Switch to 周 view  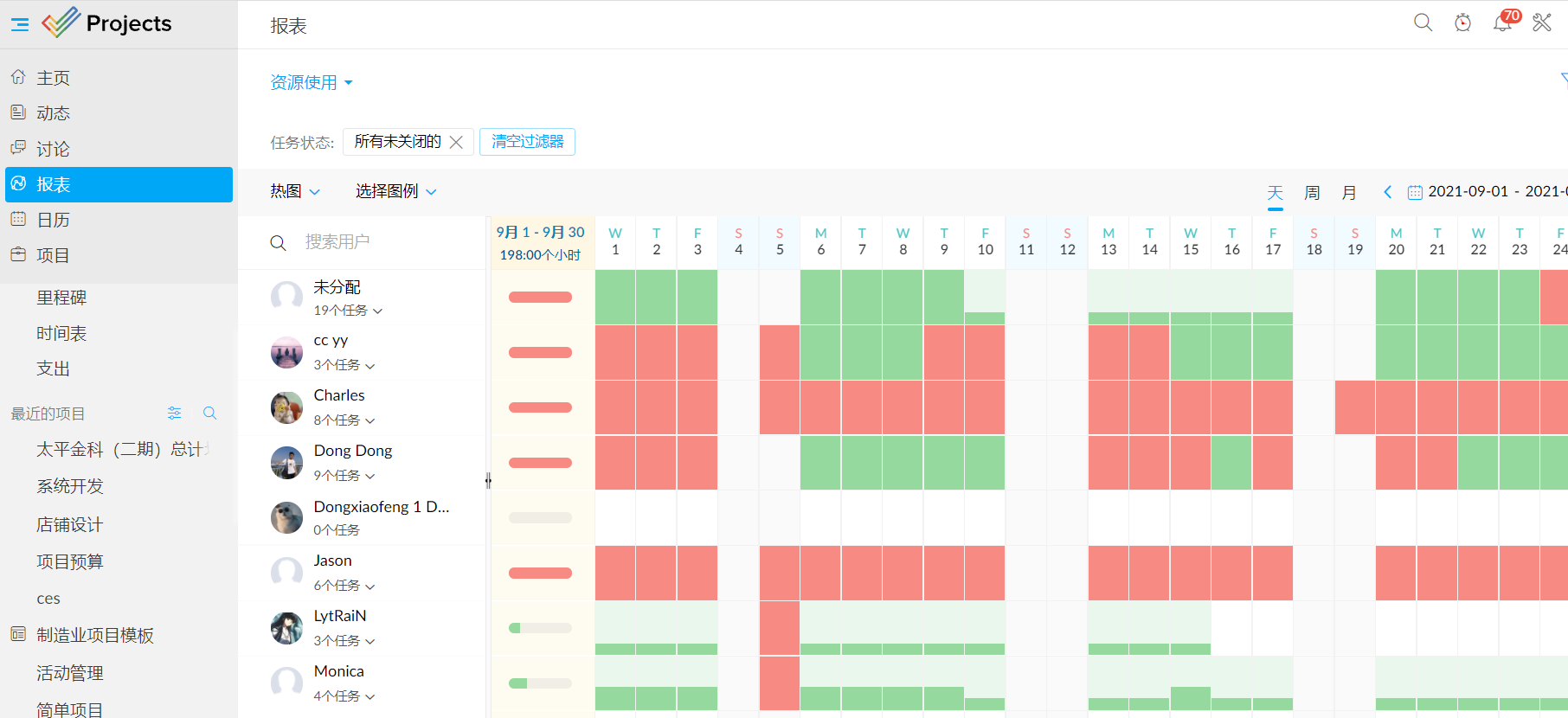tap(1312, 192)
